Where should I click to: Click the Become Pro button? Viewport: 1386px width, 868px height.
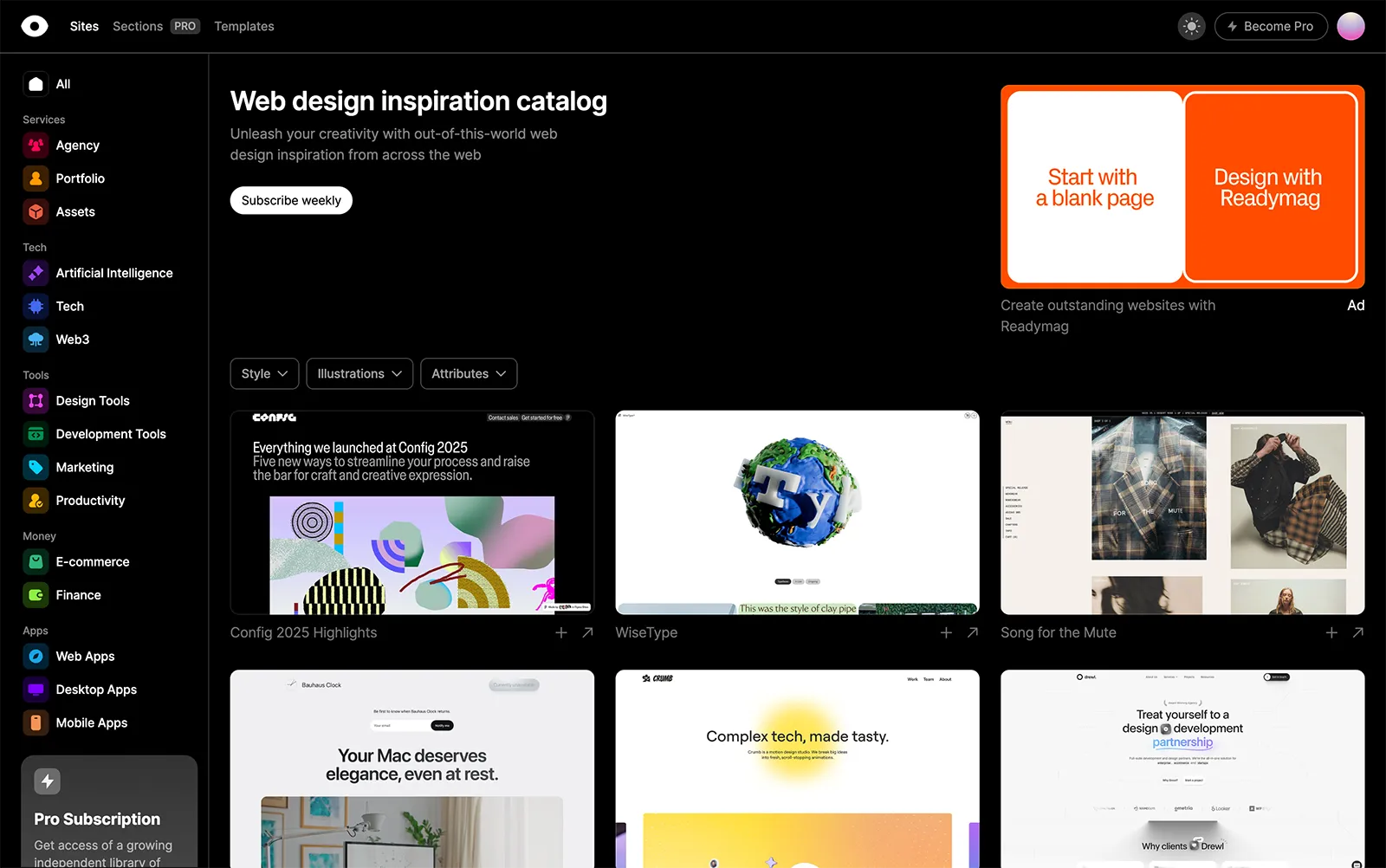click(1270, 26)
